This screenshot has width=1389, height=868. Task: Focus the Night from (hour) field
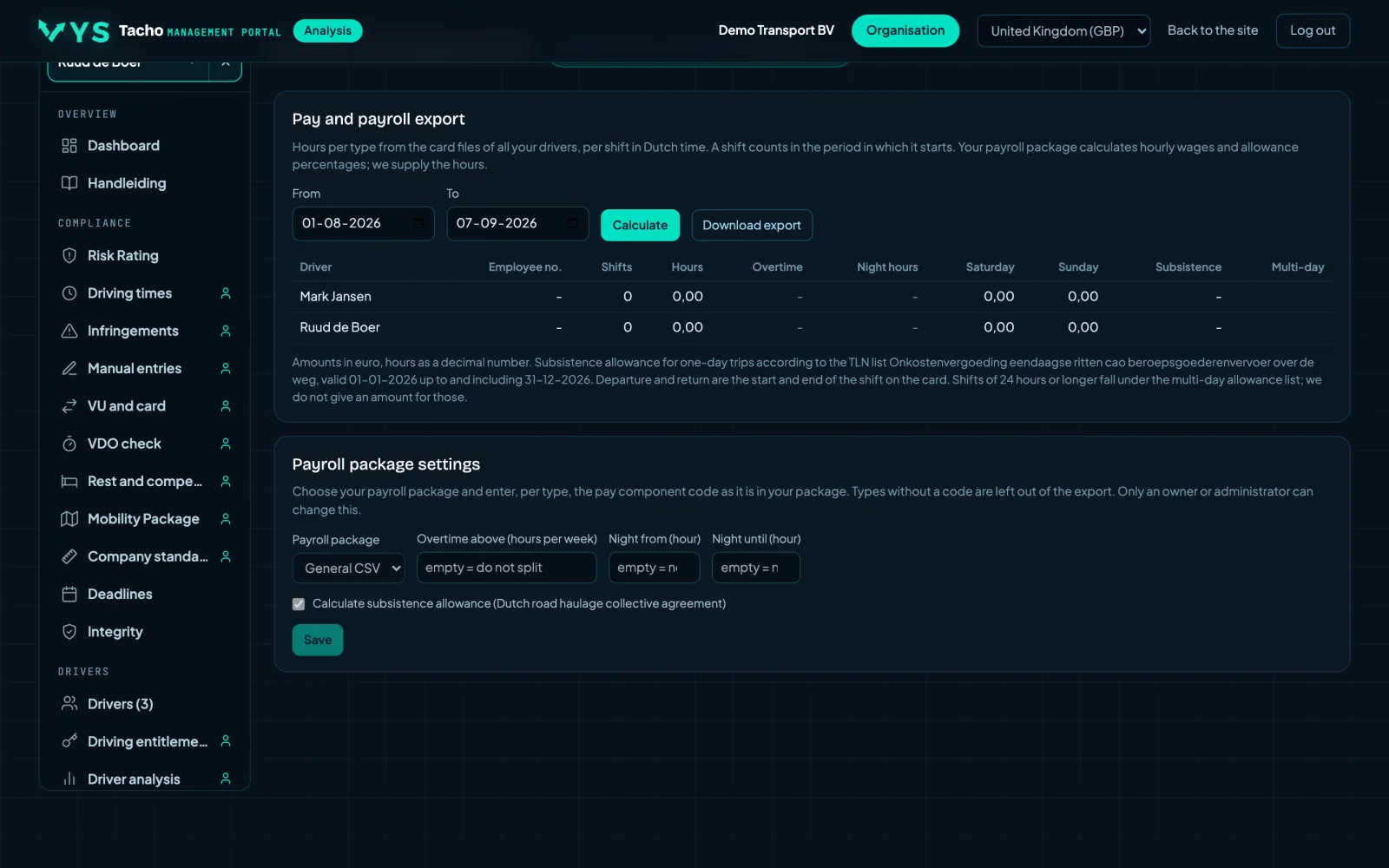[x=654, y=568]
